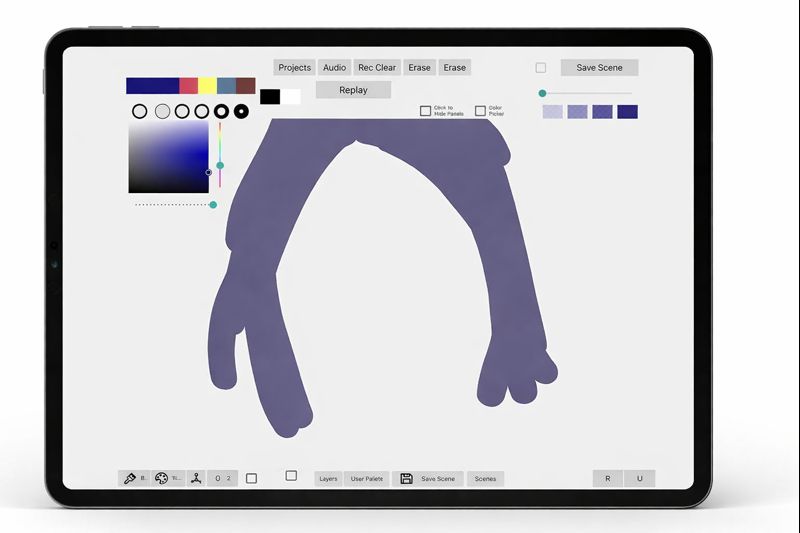The height and width of the screenshot is (533, 800).
Task: Open the Layers panel
Action: click(x=328, y=479)
